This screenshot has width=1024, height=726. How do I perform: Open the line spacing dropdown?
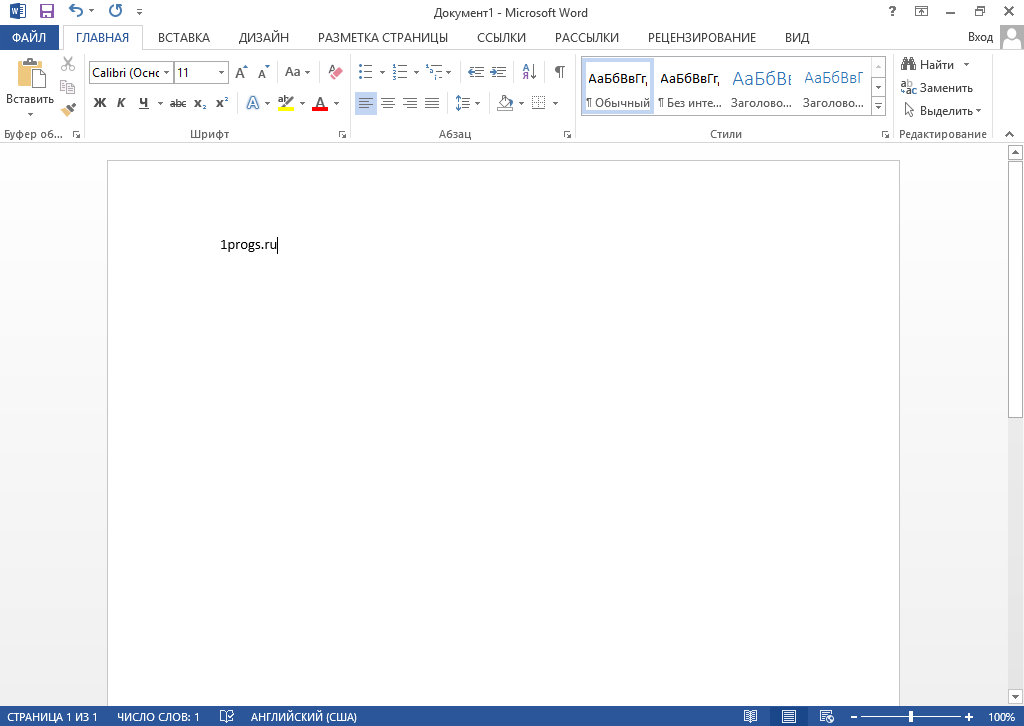click(x=465, y=103)
